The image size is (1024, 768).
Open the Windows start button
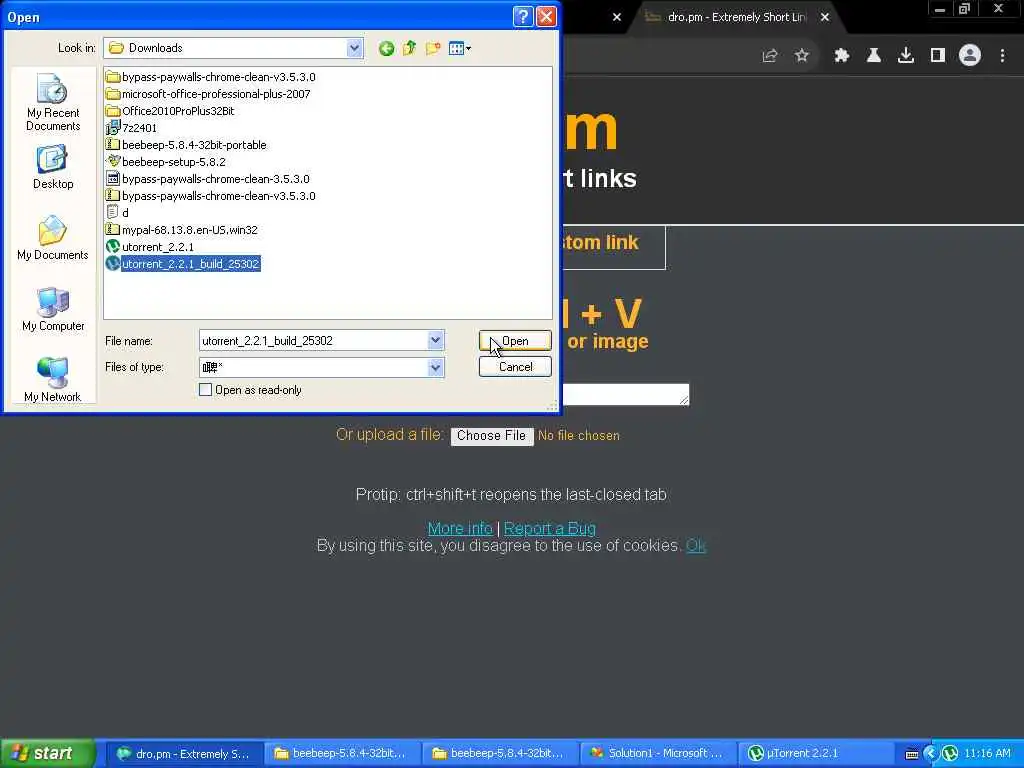click(47, 754)
